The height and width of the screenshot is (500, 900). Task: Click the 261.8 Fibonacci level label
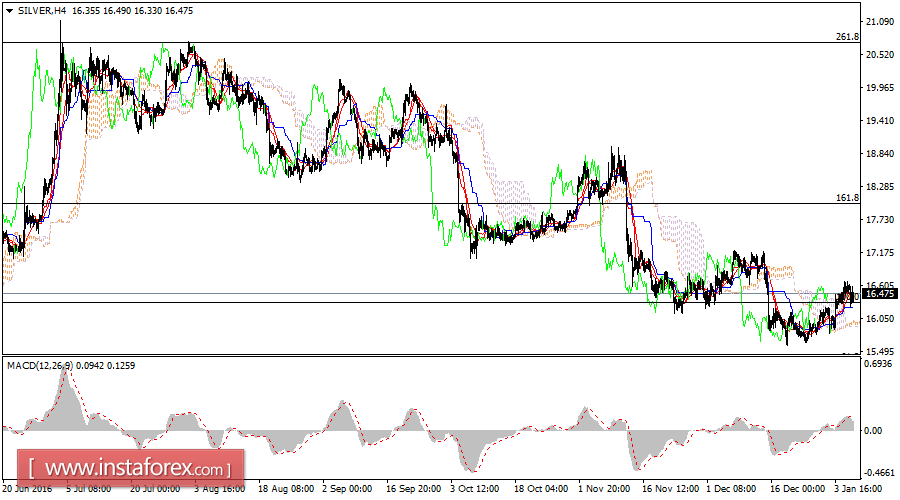tap(847, 37)
